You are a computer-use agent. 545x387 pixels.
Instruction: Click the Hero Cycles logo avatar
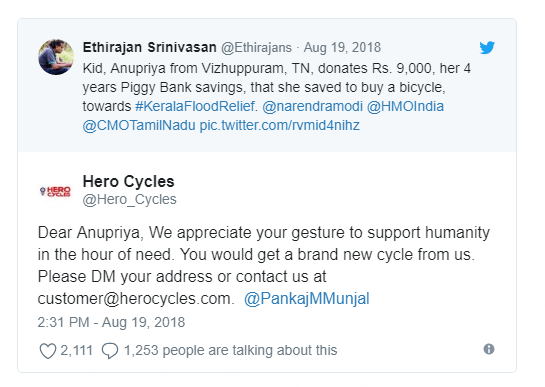tap(56, 191)
